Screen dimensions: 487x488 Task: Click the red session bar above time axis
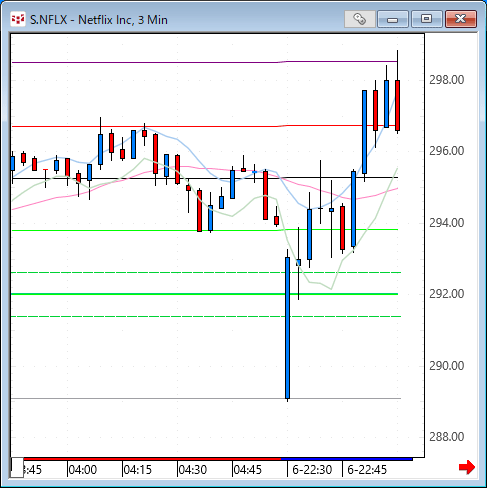pyautogui.click(x=152, y=459)
